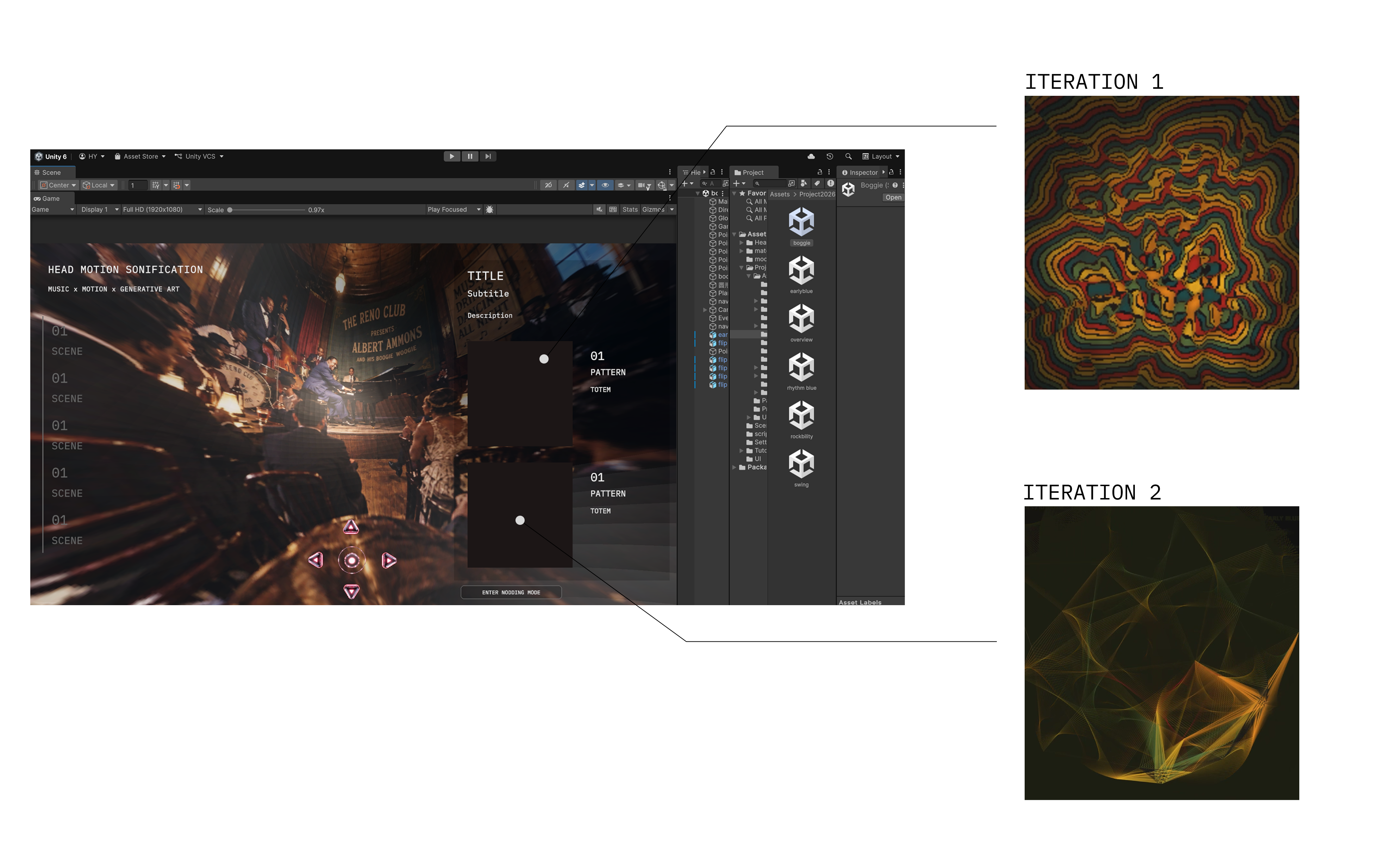Click the ENTER NODDING MODE button
The height and width of the screenshot is (863, 1400).
[x=511, y=592]
